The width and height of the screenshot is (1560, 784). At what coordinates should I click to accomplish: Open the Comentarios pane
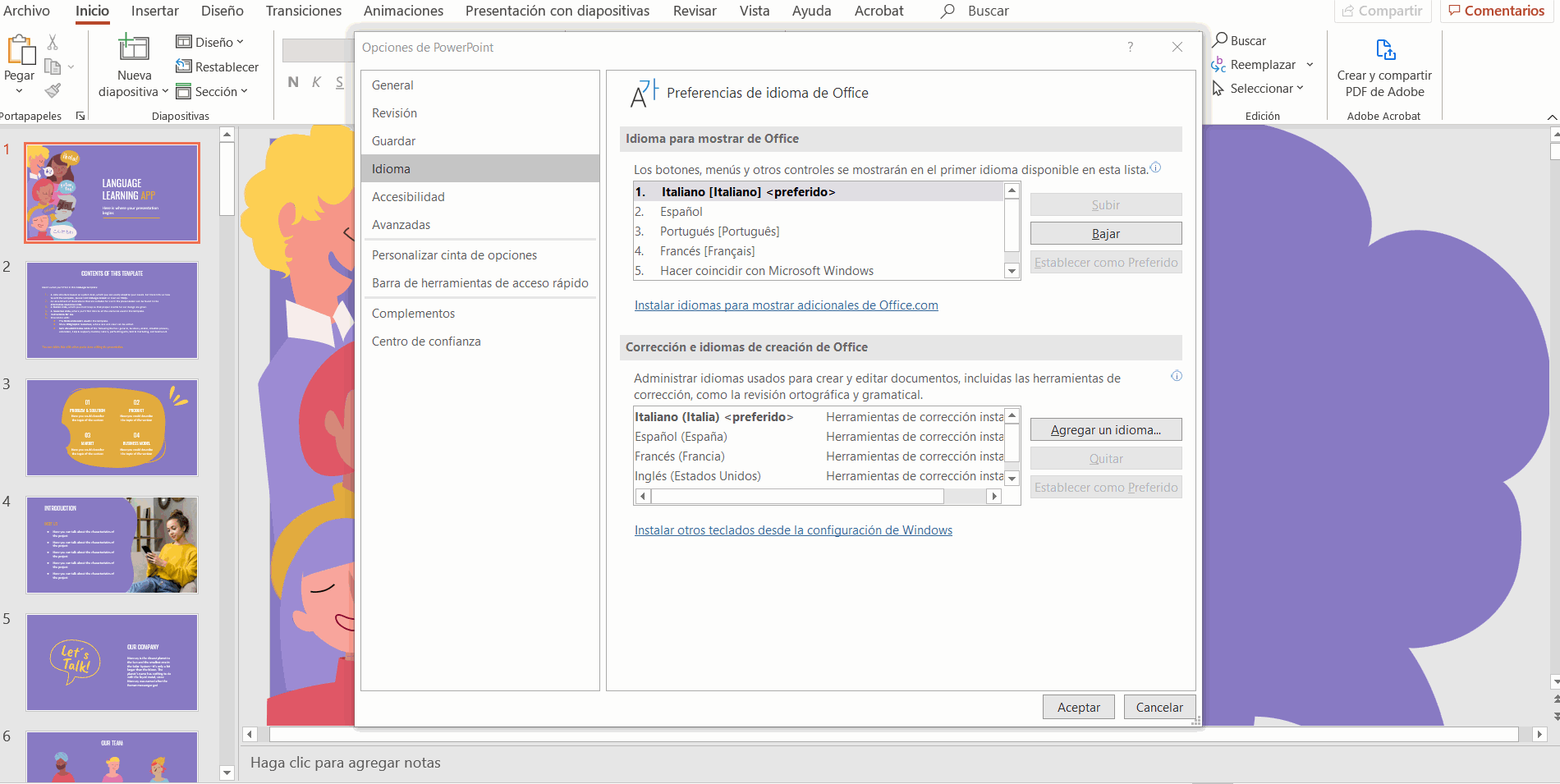click(x=1497, y=11)
